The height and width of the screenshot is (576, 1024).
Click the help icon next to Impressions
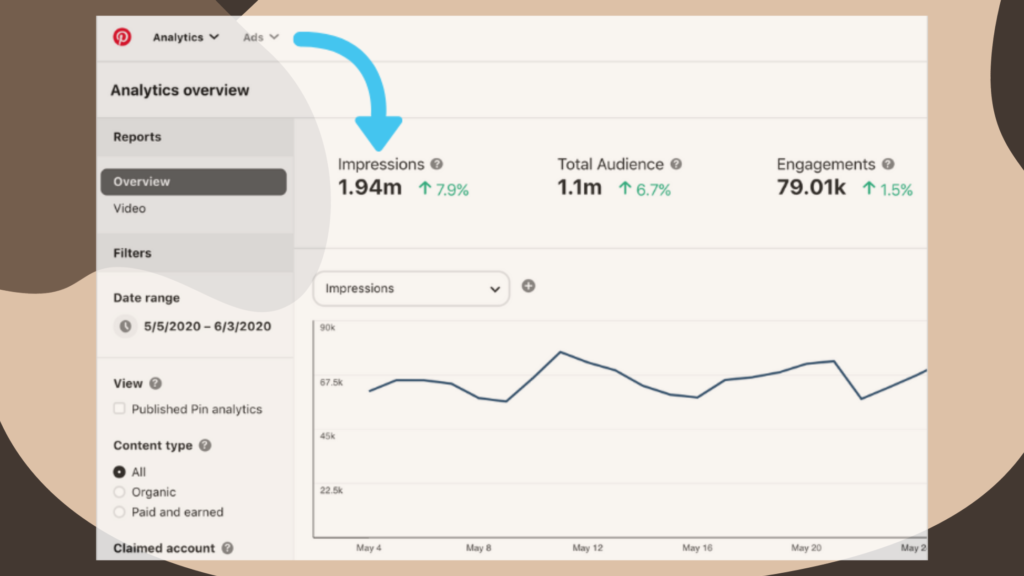436,164
